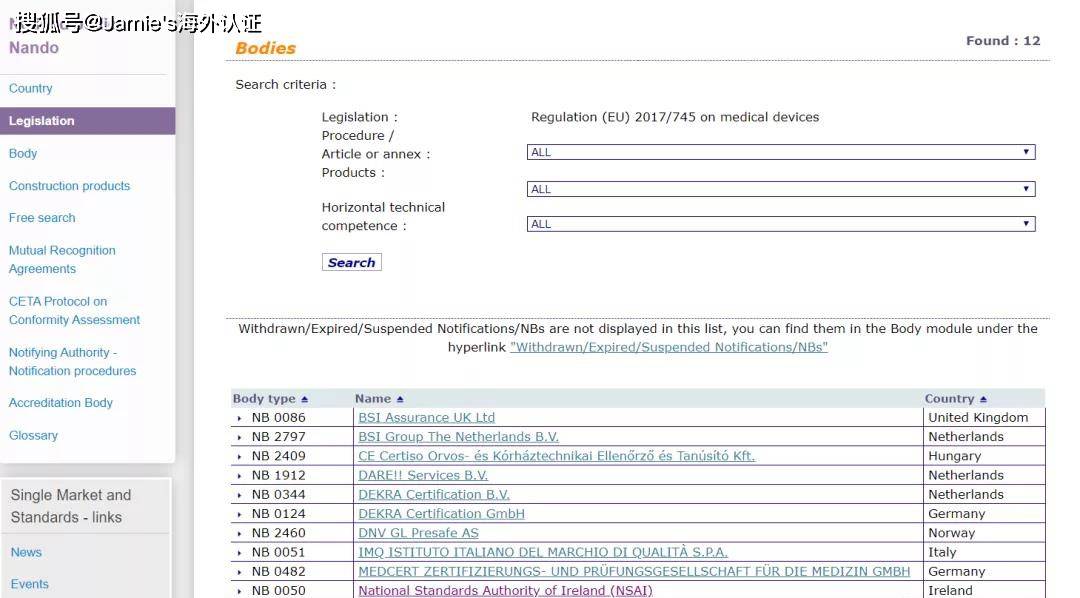Click the 'United Kingdom' country cell
This screenshot has width=1080, height=598.
978,417
